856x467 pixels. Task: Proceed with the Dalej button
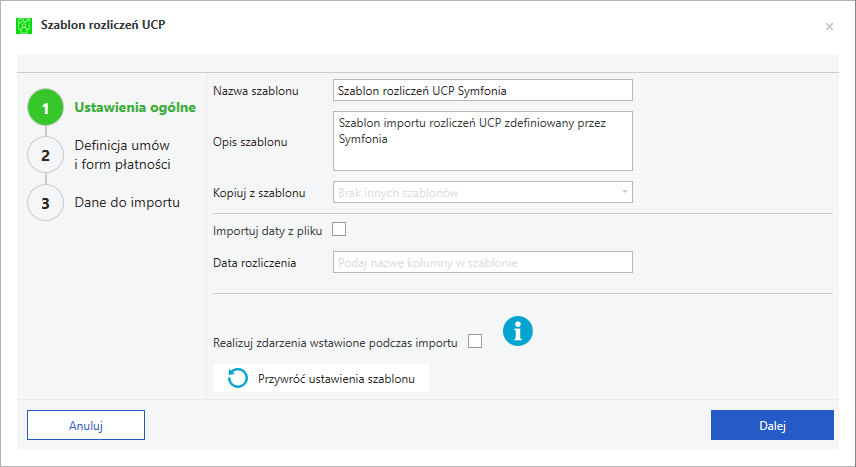pyautogui.click(x=772, y=425)
